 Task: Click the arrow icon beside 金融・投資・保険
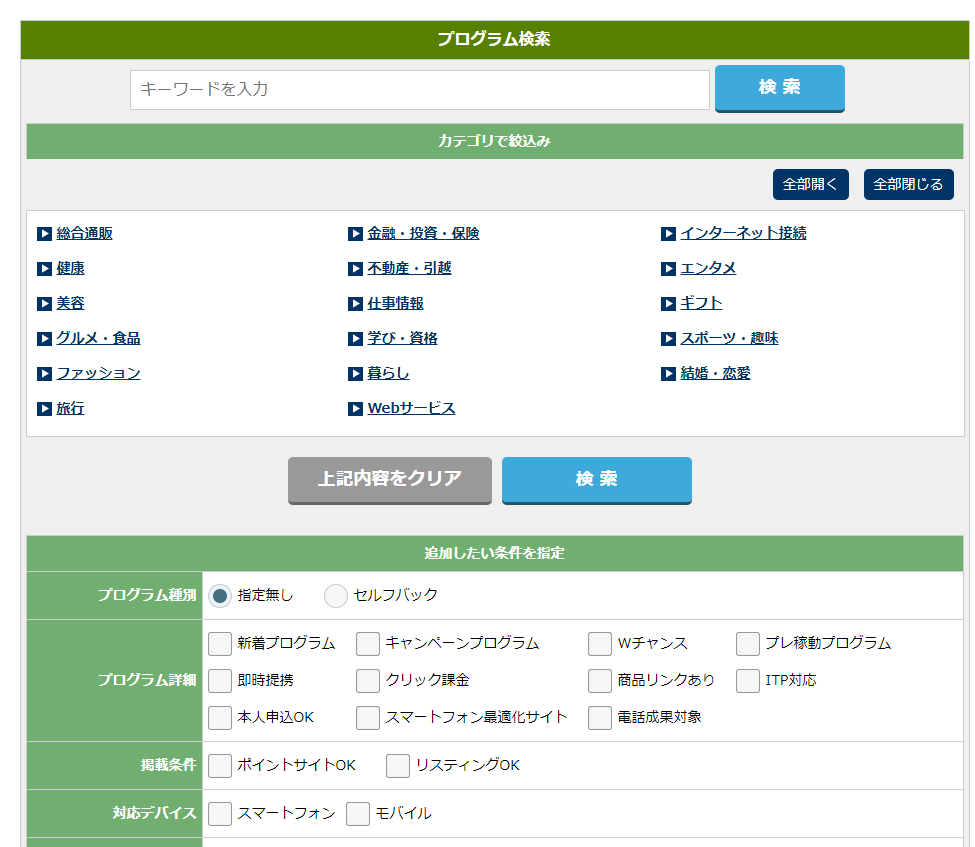(x=355, y=234)
